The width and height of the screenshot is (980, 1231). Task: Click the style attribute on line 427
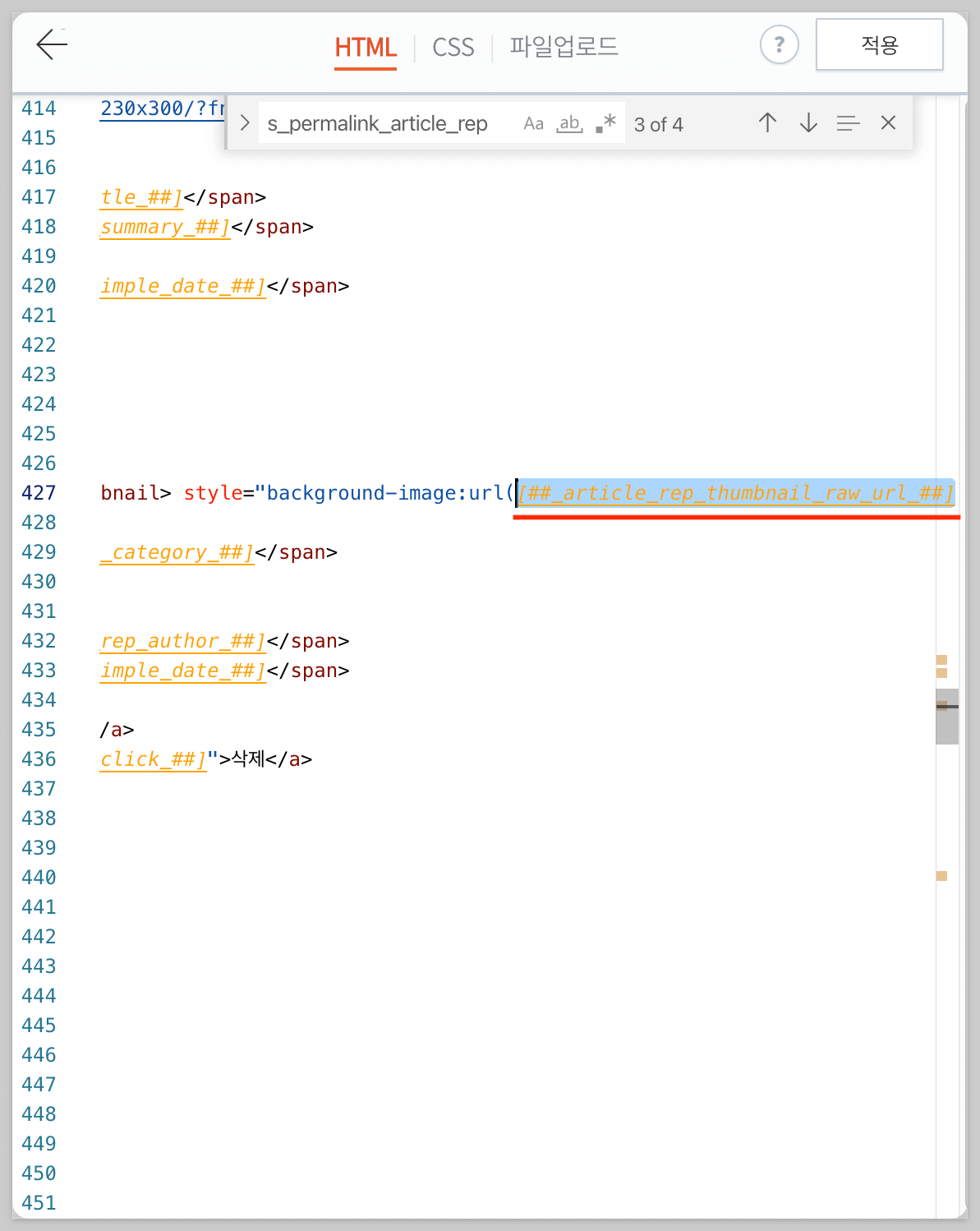point(213,493)
